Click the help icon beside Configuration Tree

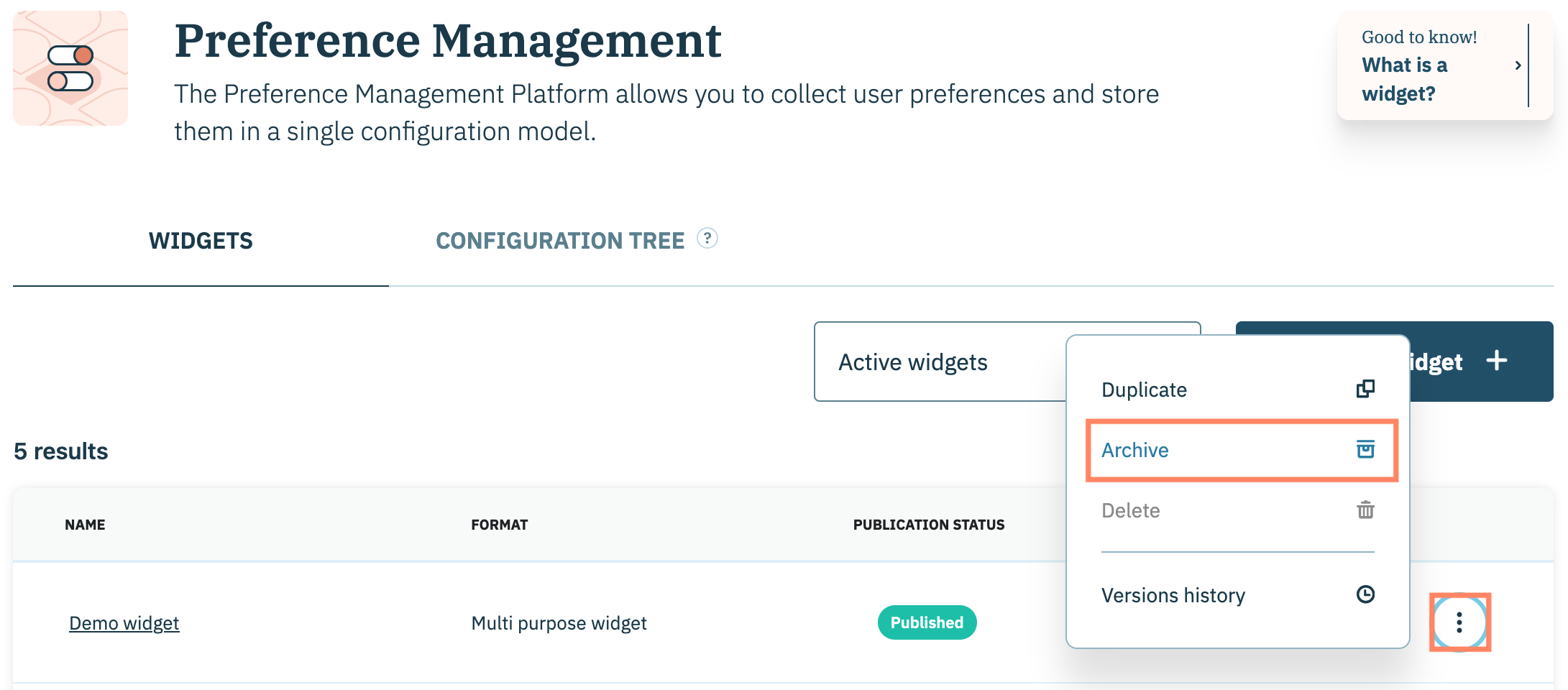coord(707,239)
